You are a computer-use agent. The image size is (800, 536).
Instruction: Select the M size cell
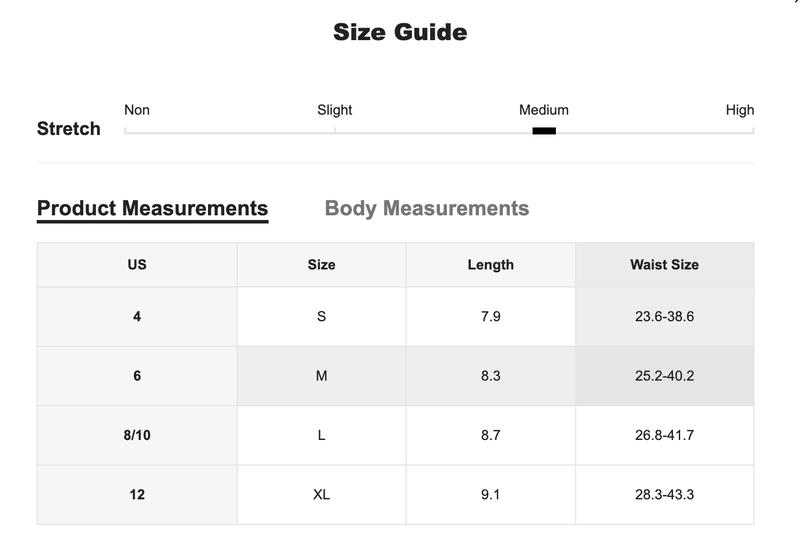321,376
